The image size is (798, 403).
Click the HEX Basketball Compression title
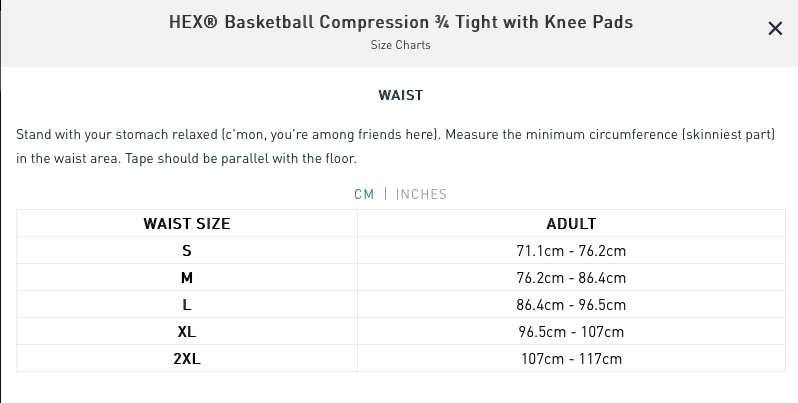point(400,22)
